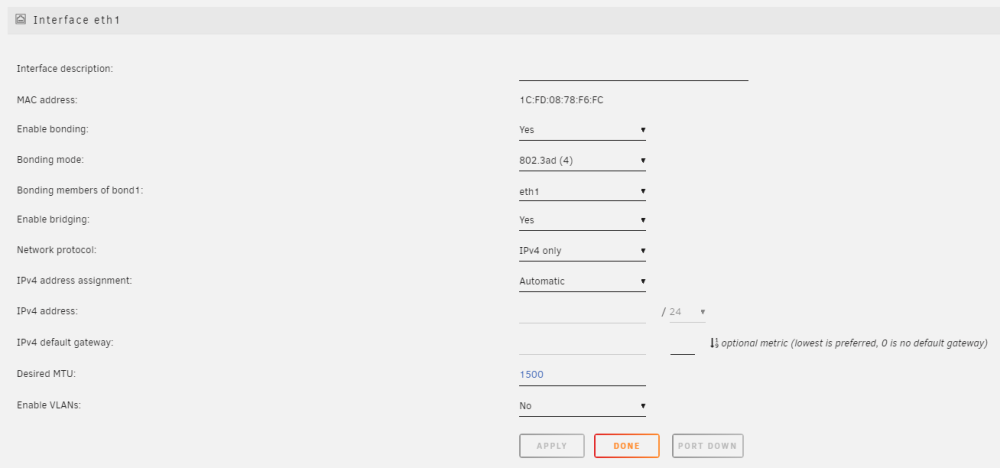1000x468 pixels.
Task: Click the optional metric hint text
Action: 854,344
